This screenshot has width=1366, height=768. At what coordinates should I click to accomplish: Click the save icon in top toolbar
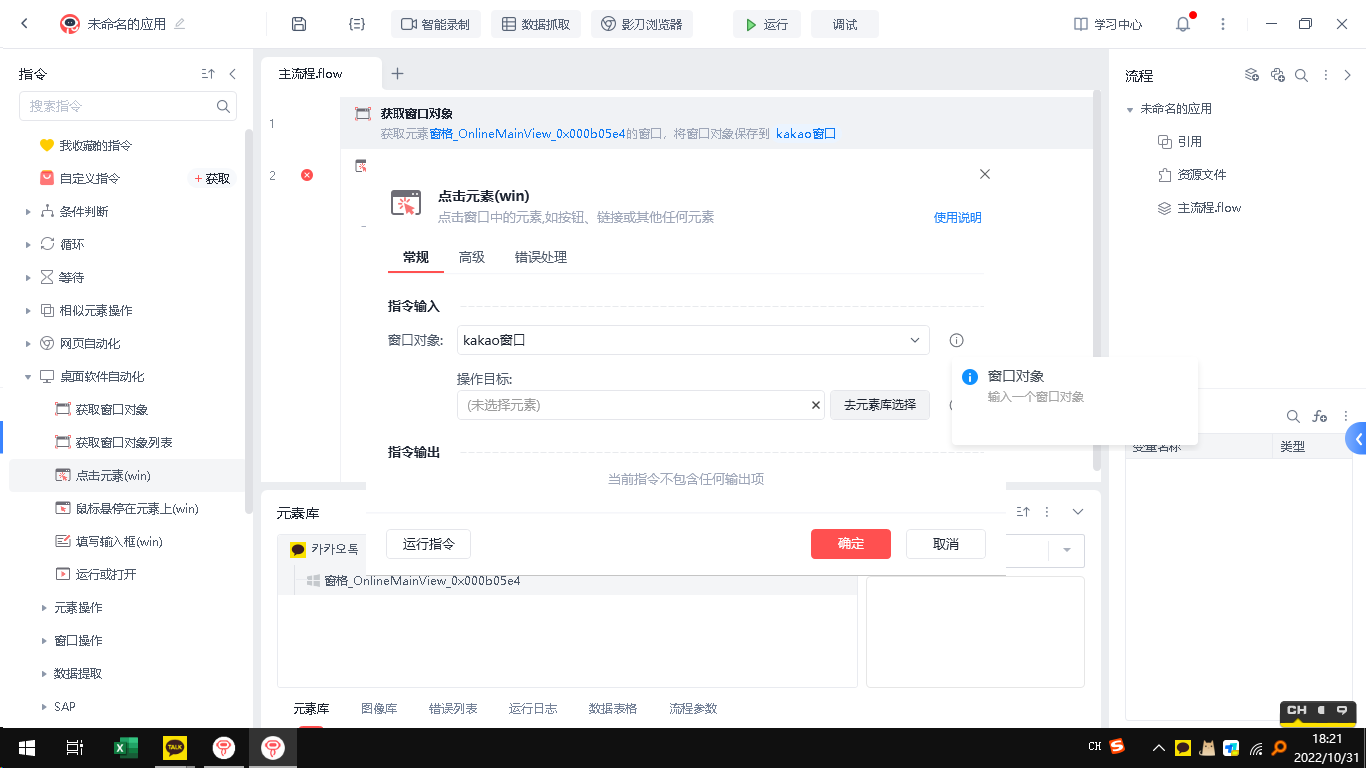[x=298, y=24]
